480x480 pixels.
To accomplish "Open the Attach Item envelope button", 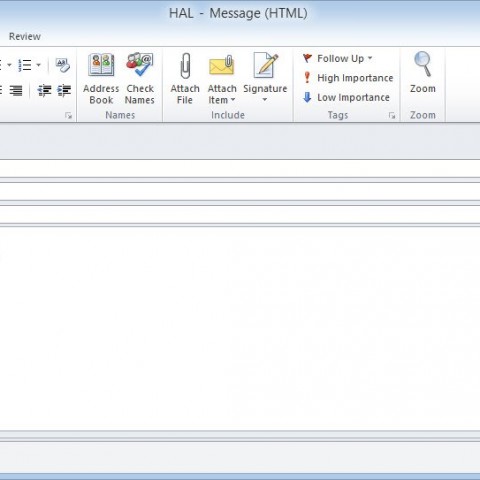I will coord(221,65).
